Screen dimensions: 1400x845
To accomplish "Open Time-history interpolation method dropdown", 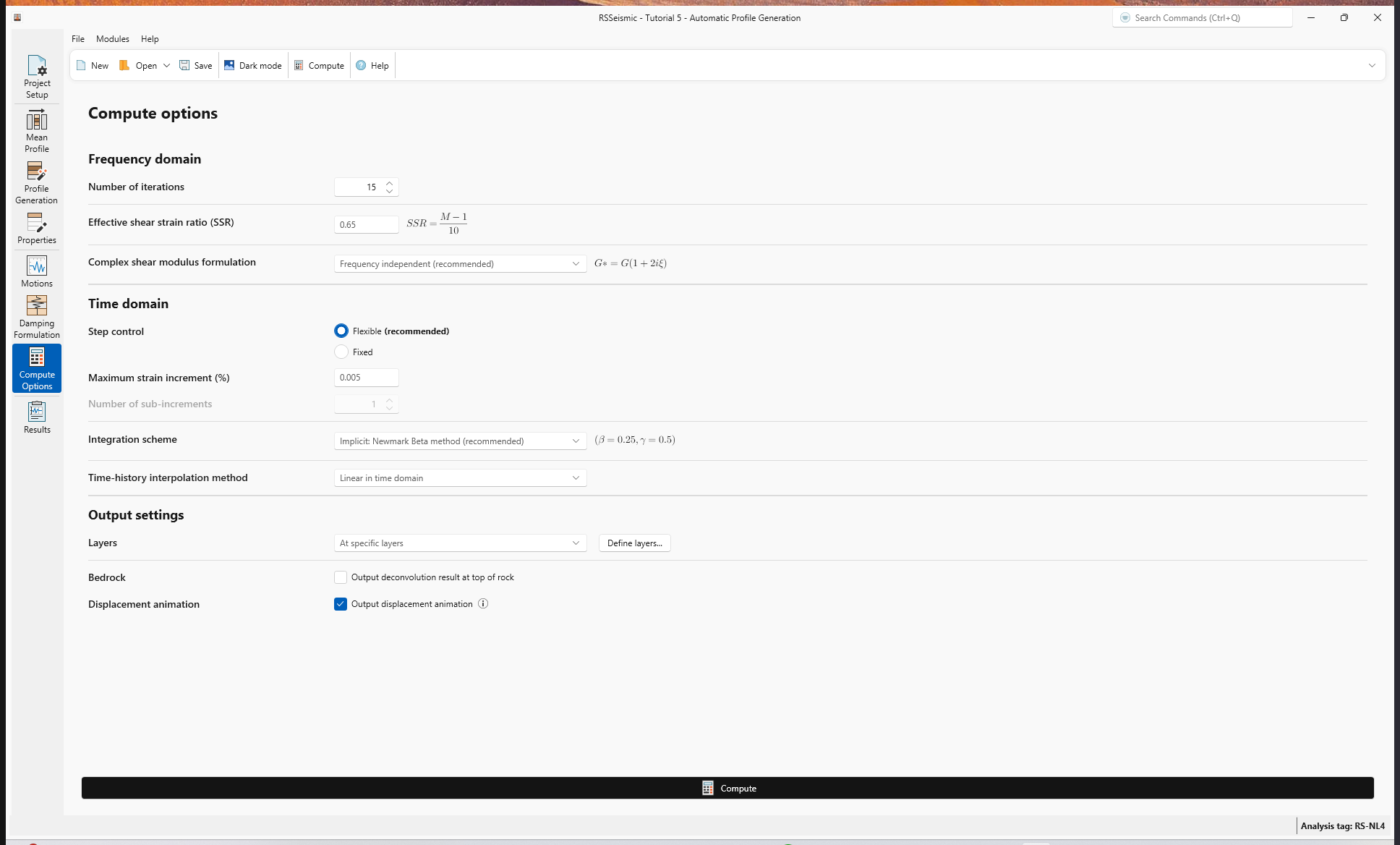I will click(461, 477).
